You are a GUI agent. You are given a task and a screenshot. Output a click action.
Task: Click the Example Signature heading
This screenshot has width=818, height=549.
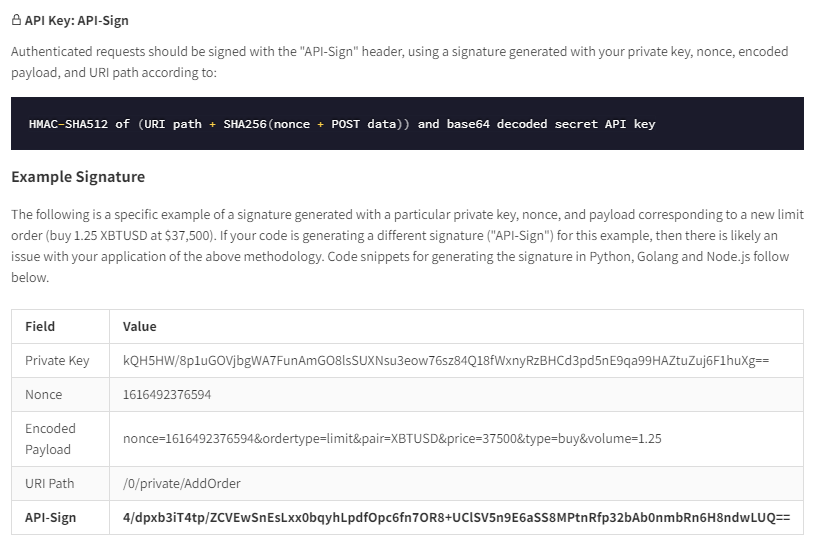(x=78, y=177)
